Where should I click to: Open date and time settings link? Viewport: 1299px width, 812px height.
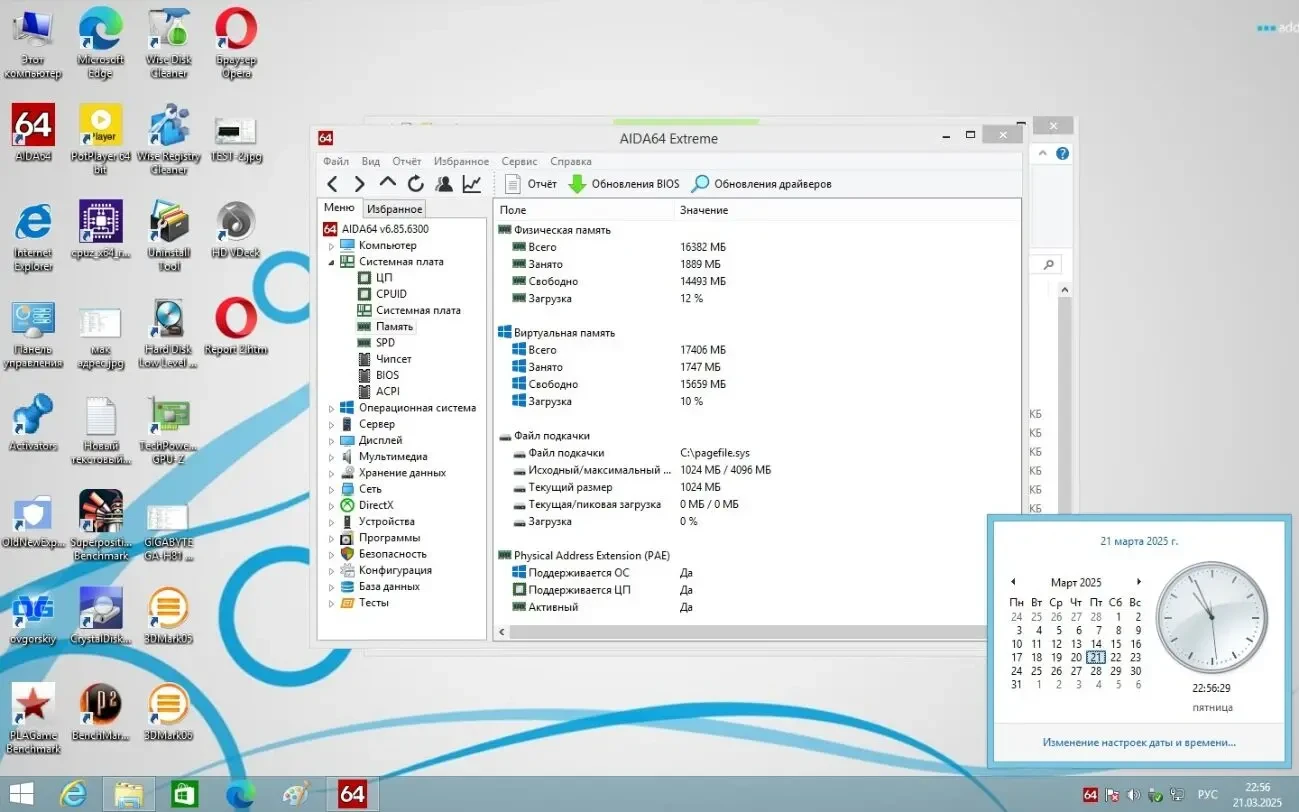1138,742
